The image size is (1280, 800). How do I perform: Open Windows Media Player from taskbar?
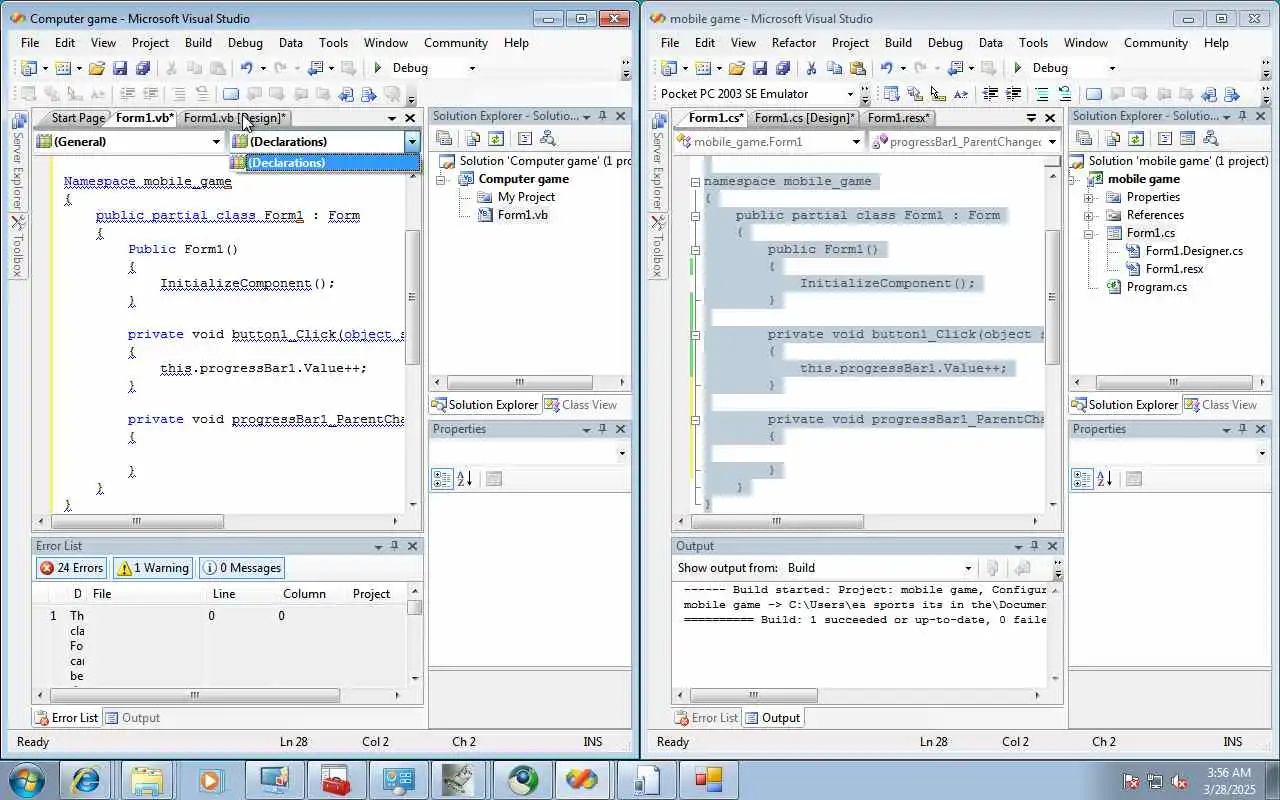pos(209,780)
